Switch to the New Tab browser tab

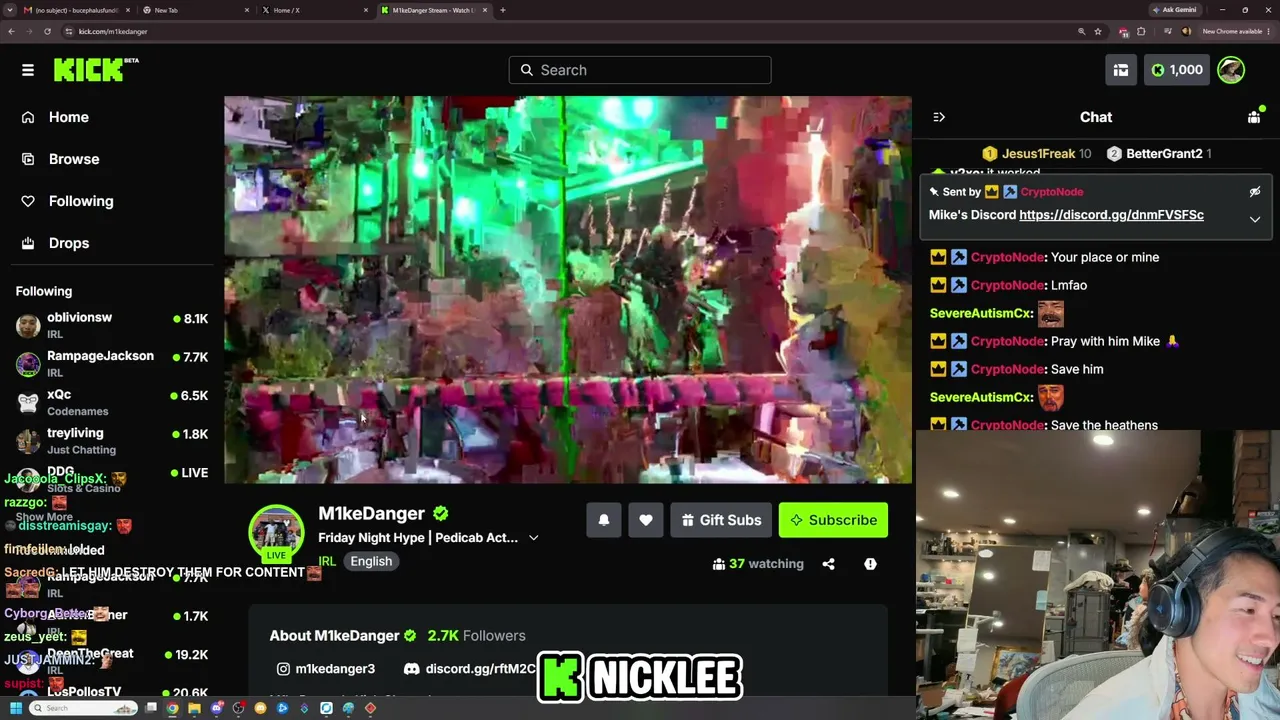tap(196, 10)
